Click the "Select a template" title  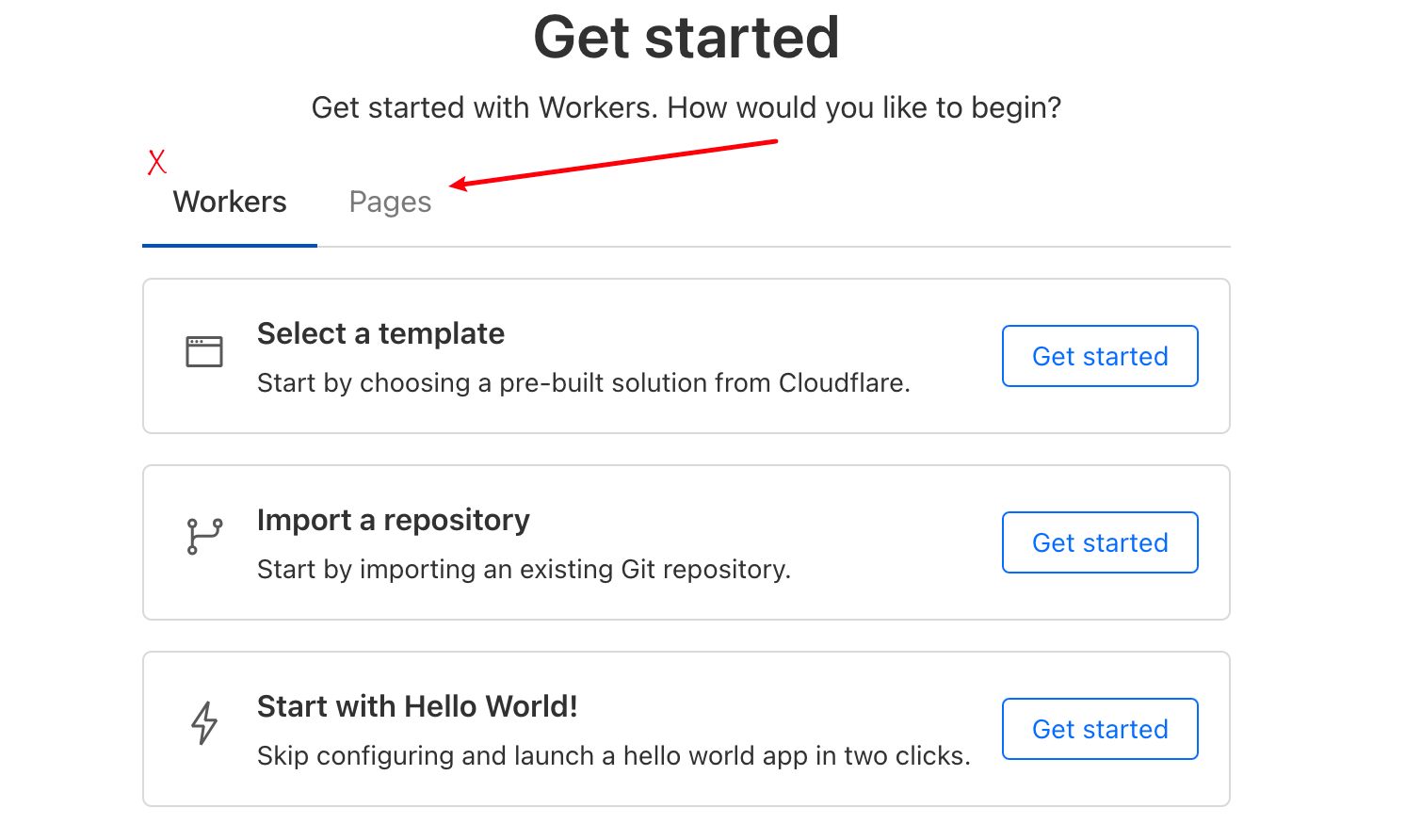click(380, 333)
